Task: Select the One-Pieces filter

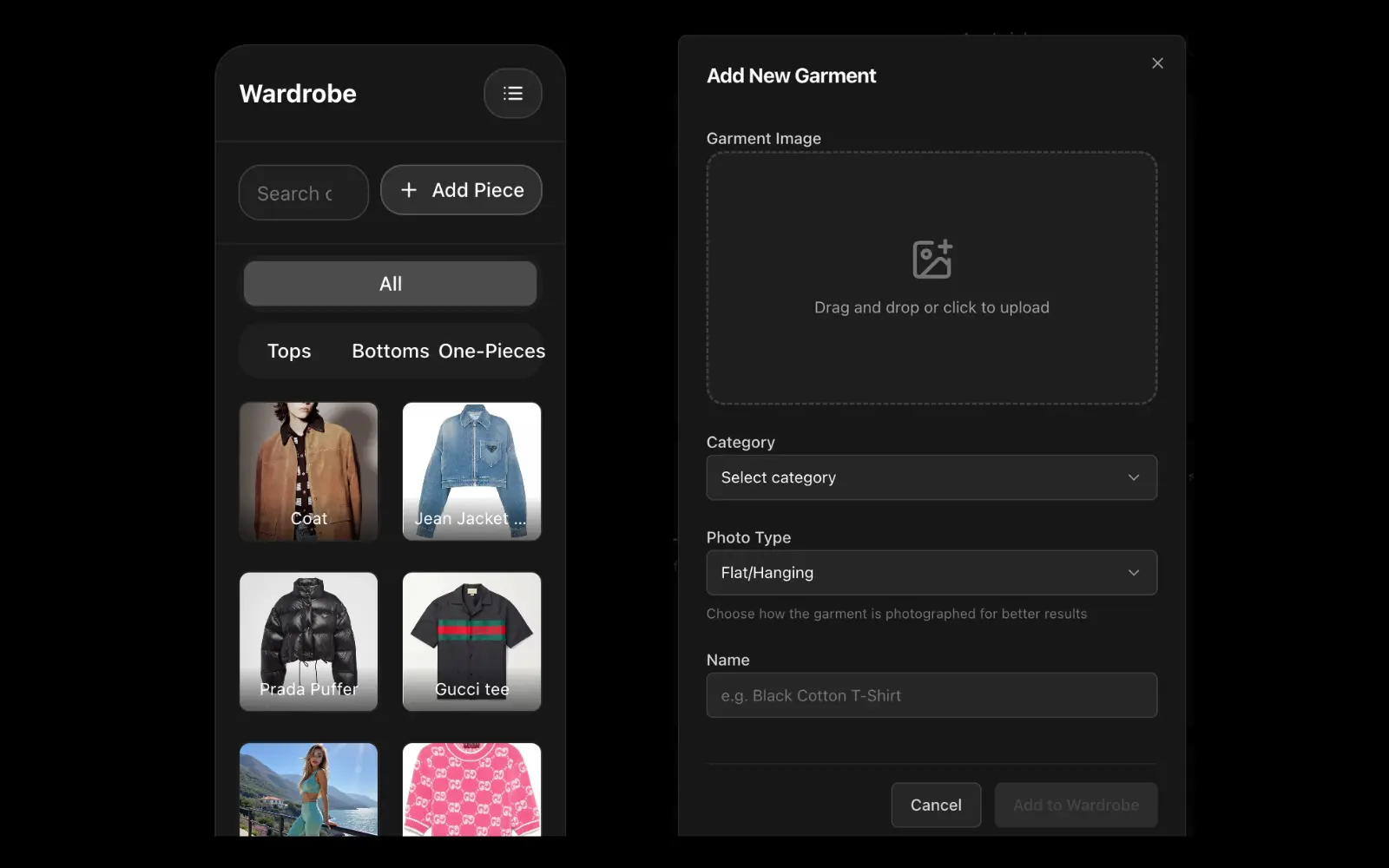Action: pyautogui.click(x=491, y=351)
